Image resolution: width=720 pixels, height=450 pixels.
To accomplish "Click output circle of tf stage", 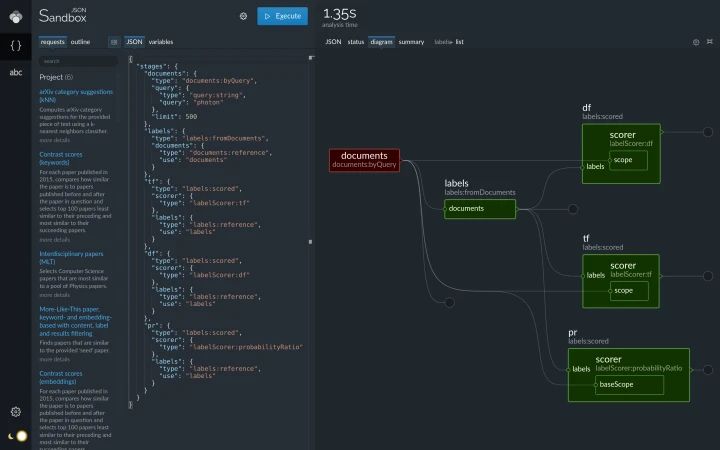I will click(708, 276).
